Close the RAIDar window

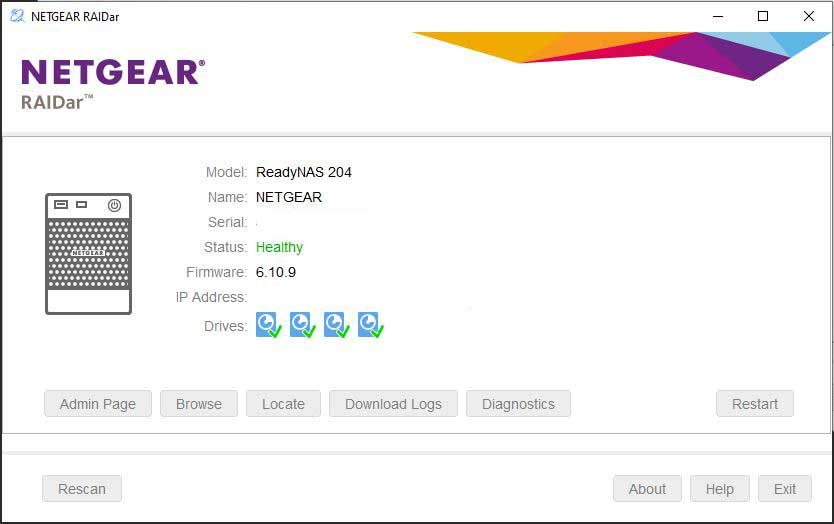pos(808,16)
